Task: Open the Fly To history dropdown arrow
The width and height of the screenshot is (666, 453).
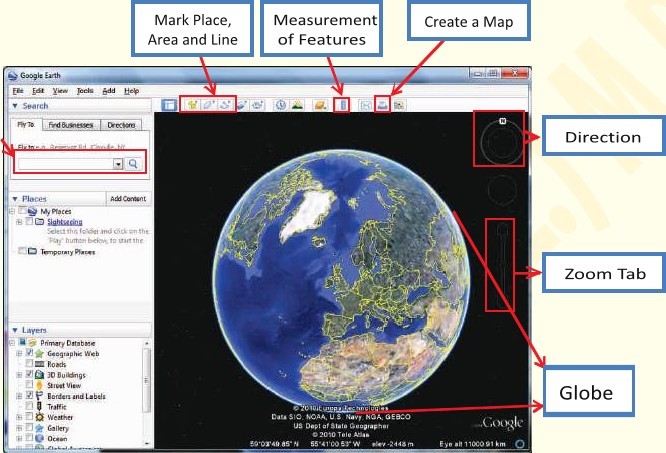Action: pyautogui.click(x=118, y=164)
